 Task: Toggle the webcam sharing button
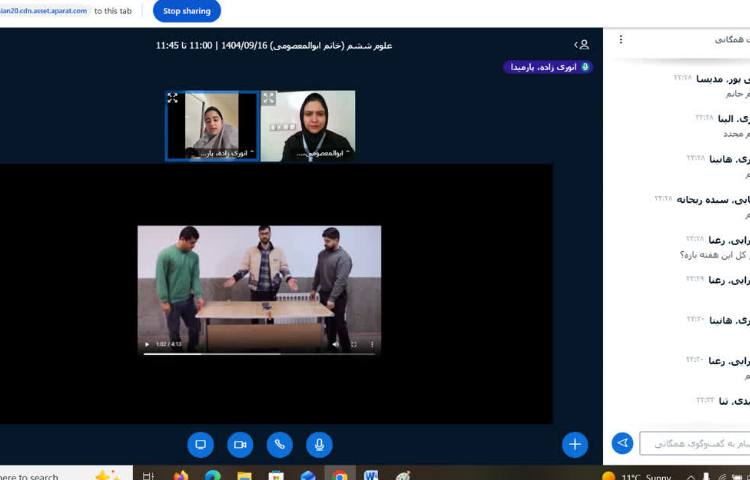pos(240,445)
